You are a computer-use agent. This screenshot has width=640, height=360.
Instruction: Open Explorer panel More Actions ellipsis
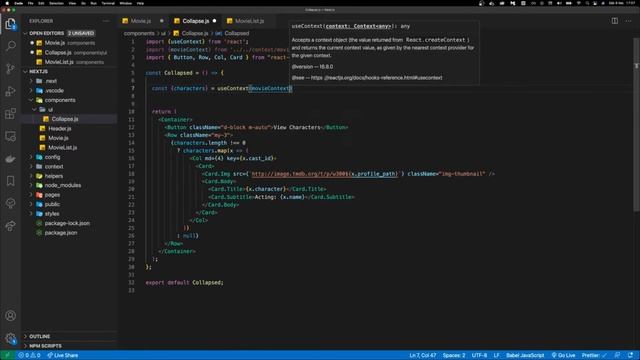[106, 21]
